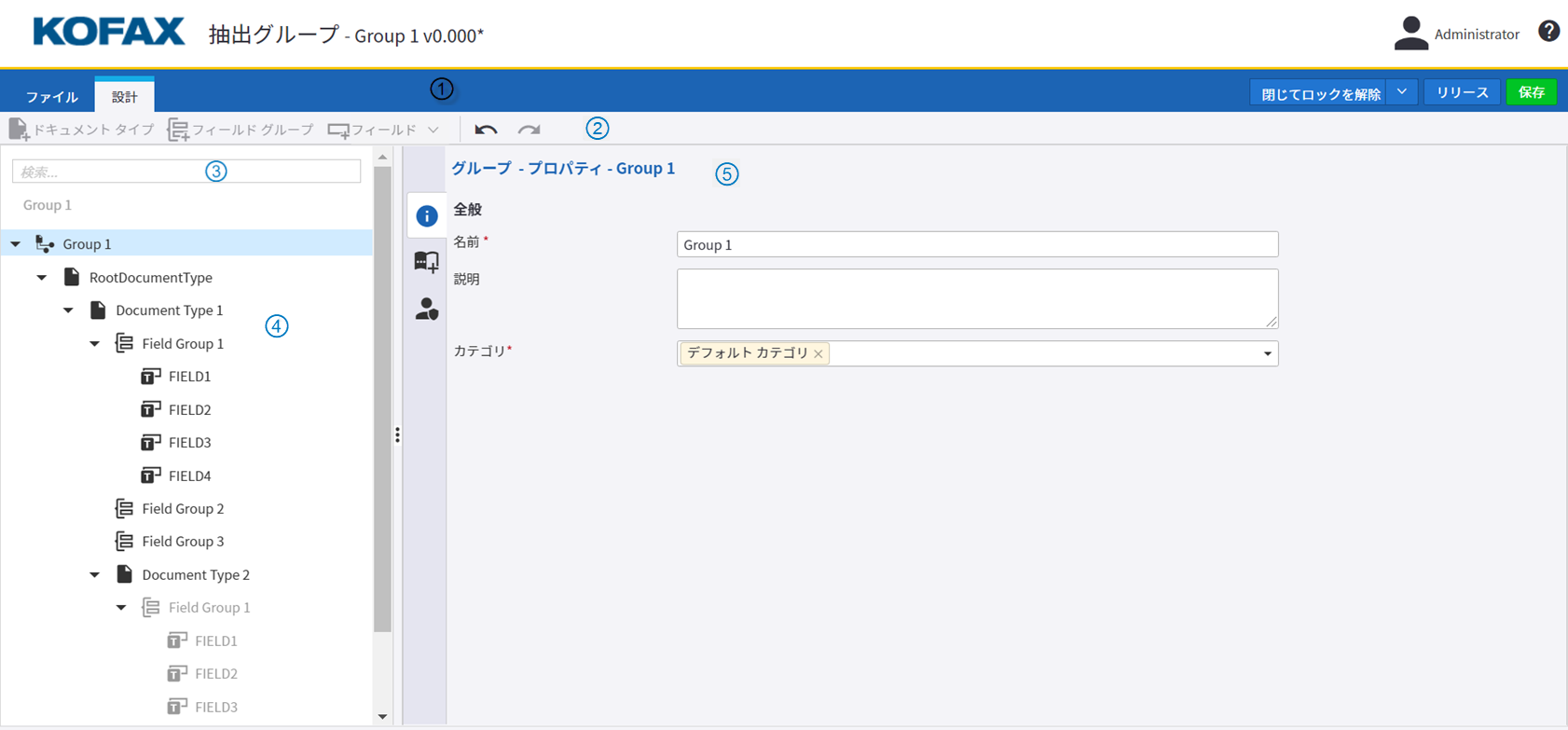Screen dimensions: 1568x730
Task: Open the フィールド toolbar dropdown arrow
Action: (x=433, y=130)
